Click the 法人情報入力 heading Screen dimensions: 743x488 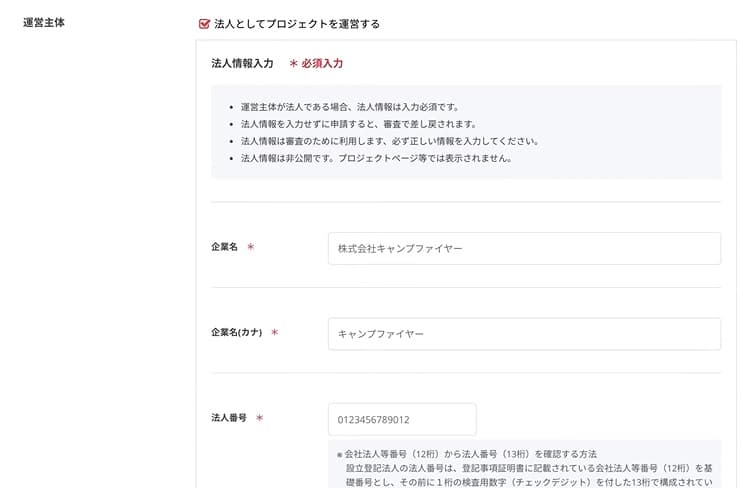click(x=242, y=63)
